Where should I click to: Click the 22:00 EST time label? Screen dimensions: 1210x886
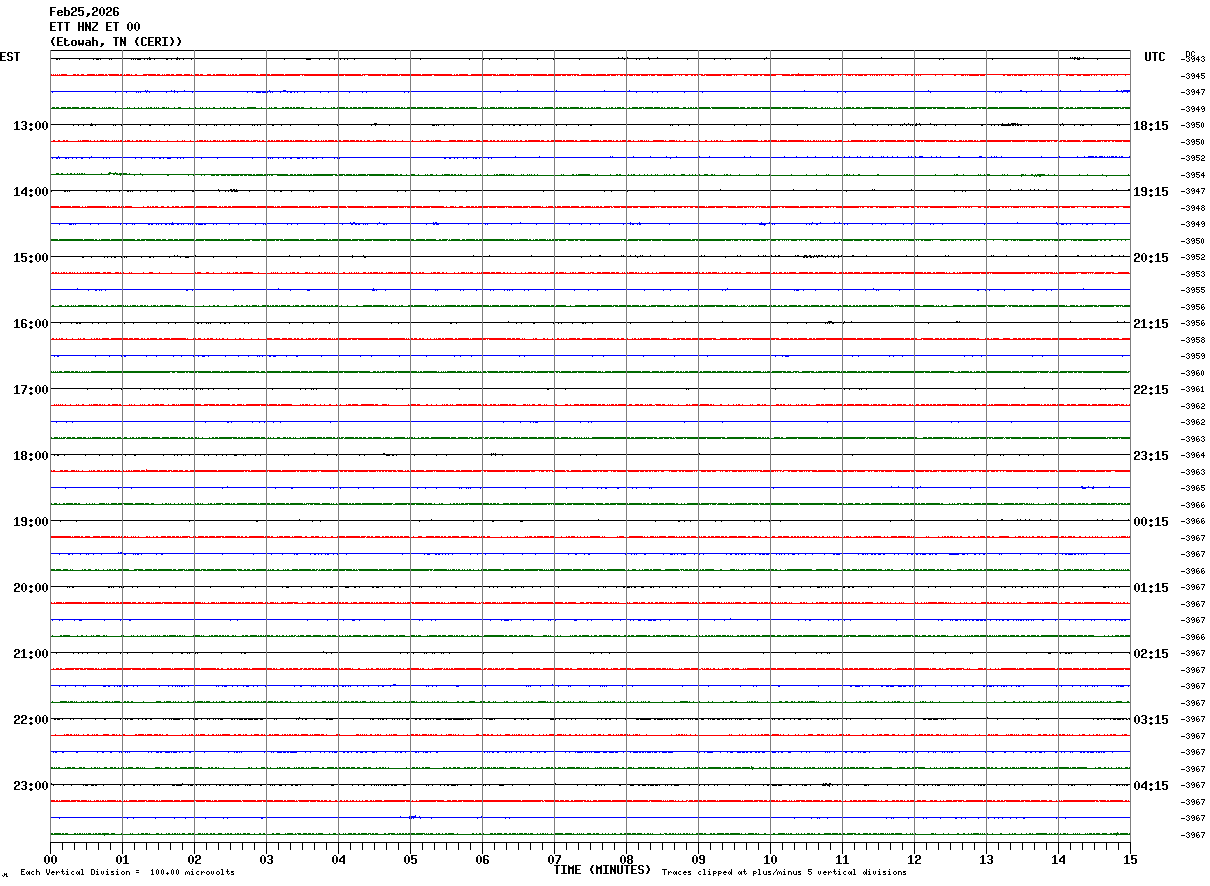click(x=31, y=720)
